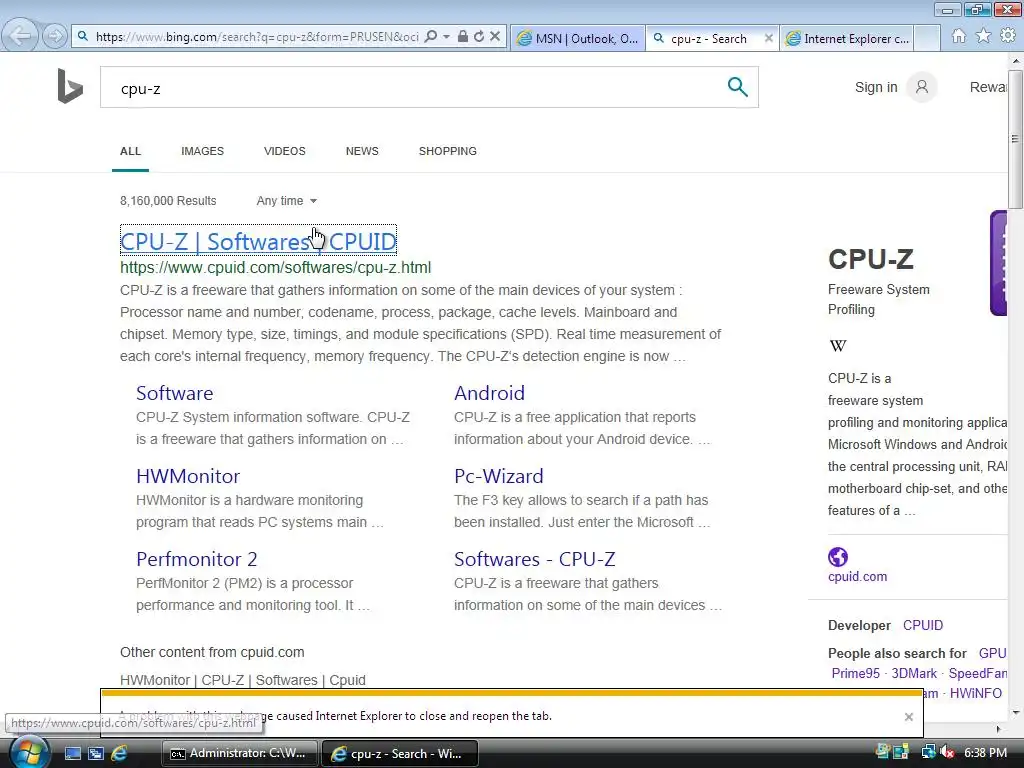The width and height of the screenshot is (1024, 768).
Task: Click the network status tray icon
Action: [927, 752]
